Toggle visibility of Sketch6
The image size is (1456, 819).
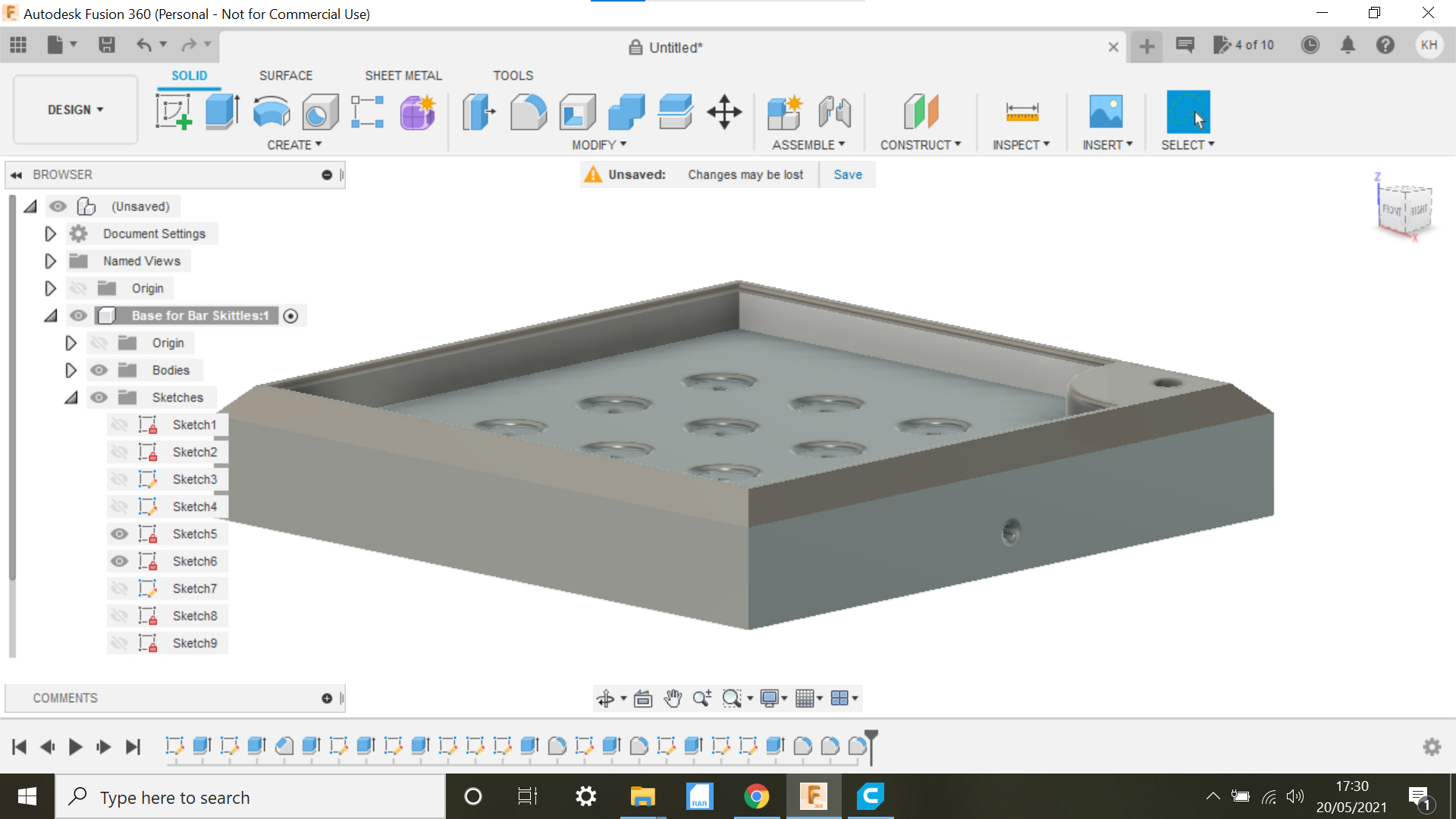119,560
